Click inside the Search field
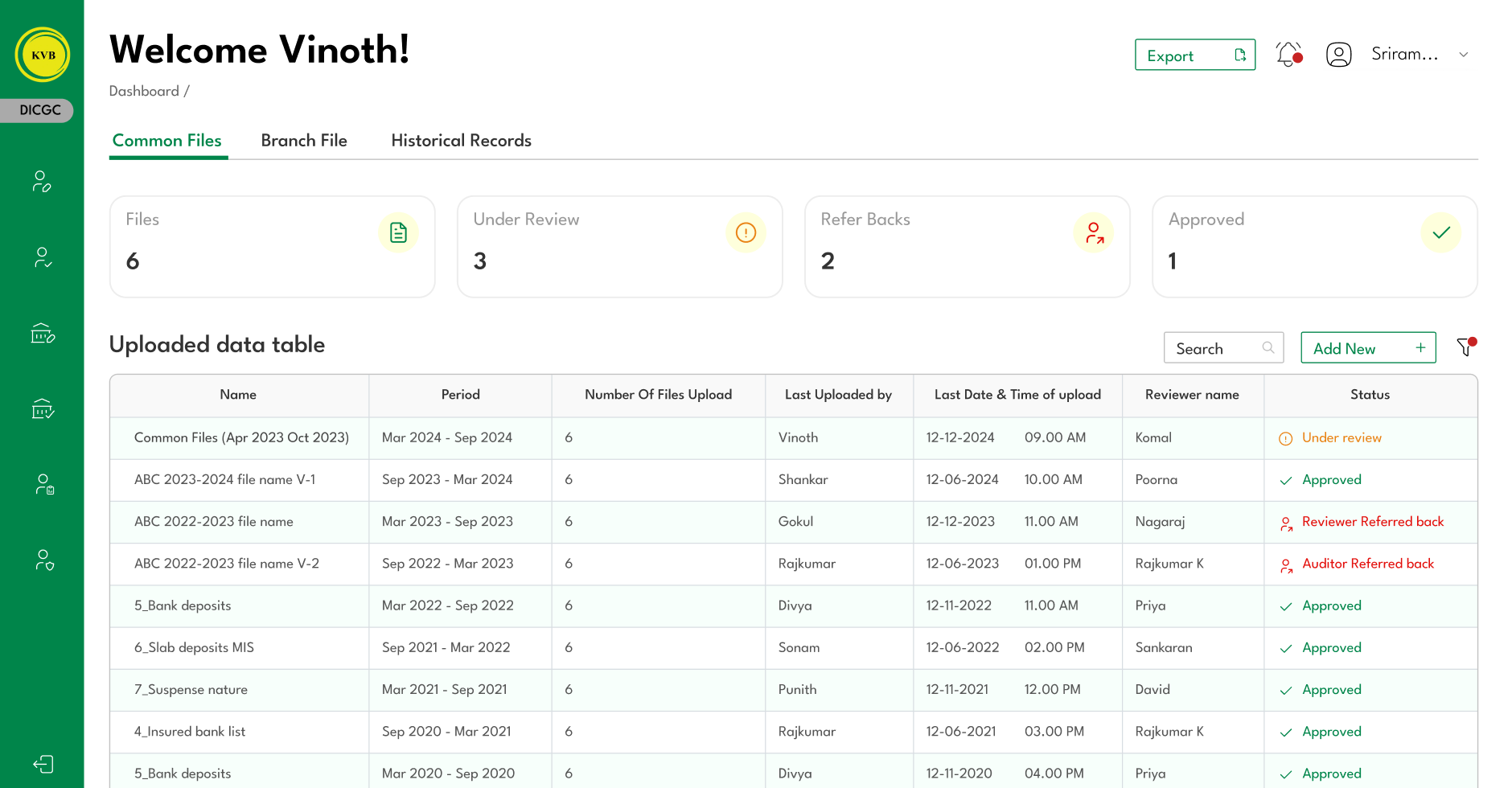 1214,347
